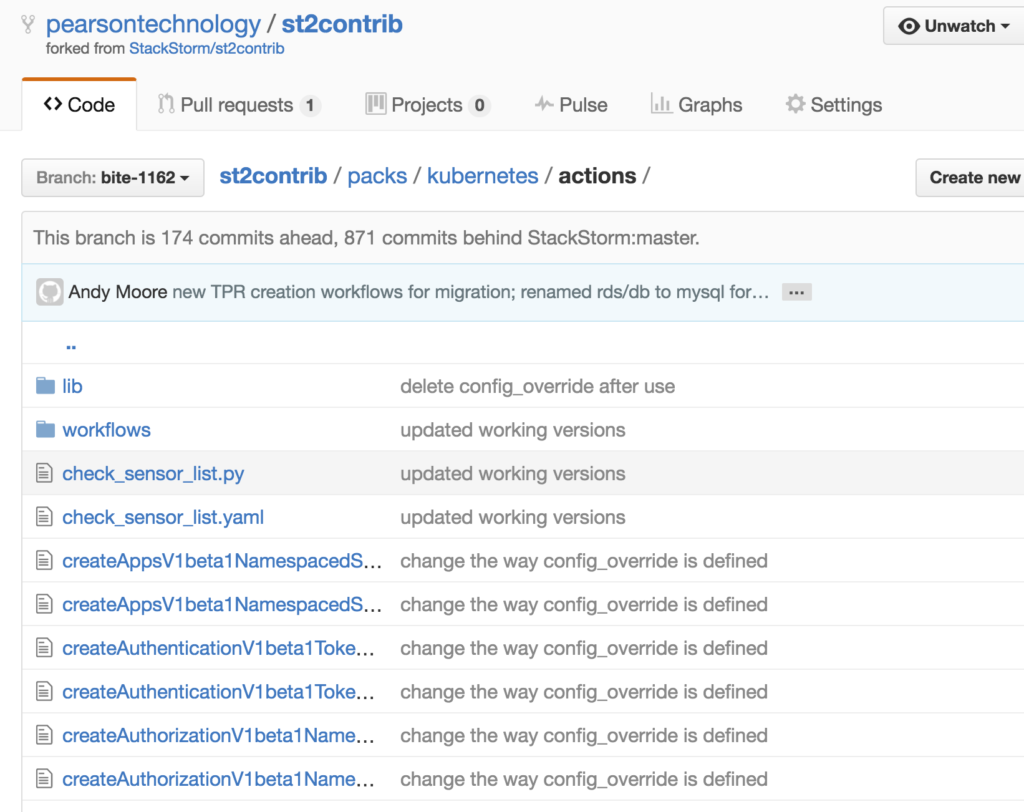
Task: Click the lib folder icon
Action: point(45,385)
